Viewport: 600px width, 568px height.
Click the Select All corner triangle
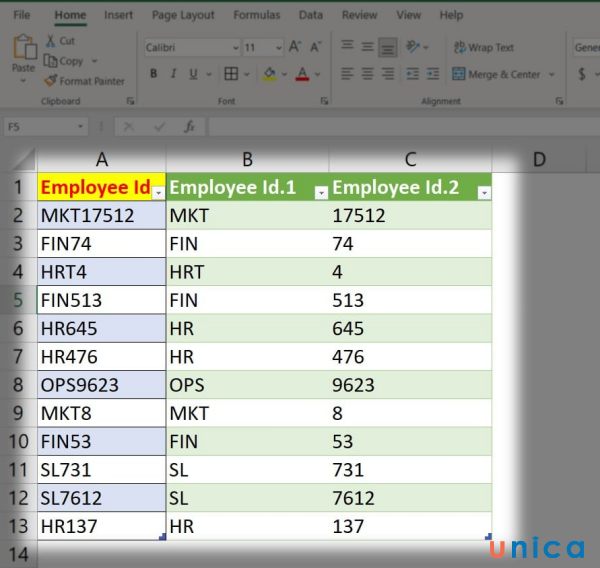[x=24, y=160]
